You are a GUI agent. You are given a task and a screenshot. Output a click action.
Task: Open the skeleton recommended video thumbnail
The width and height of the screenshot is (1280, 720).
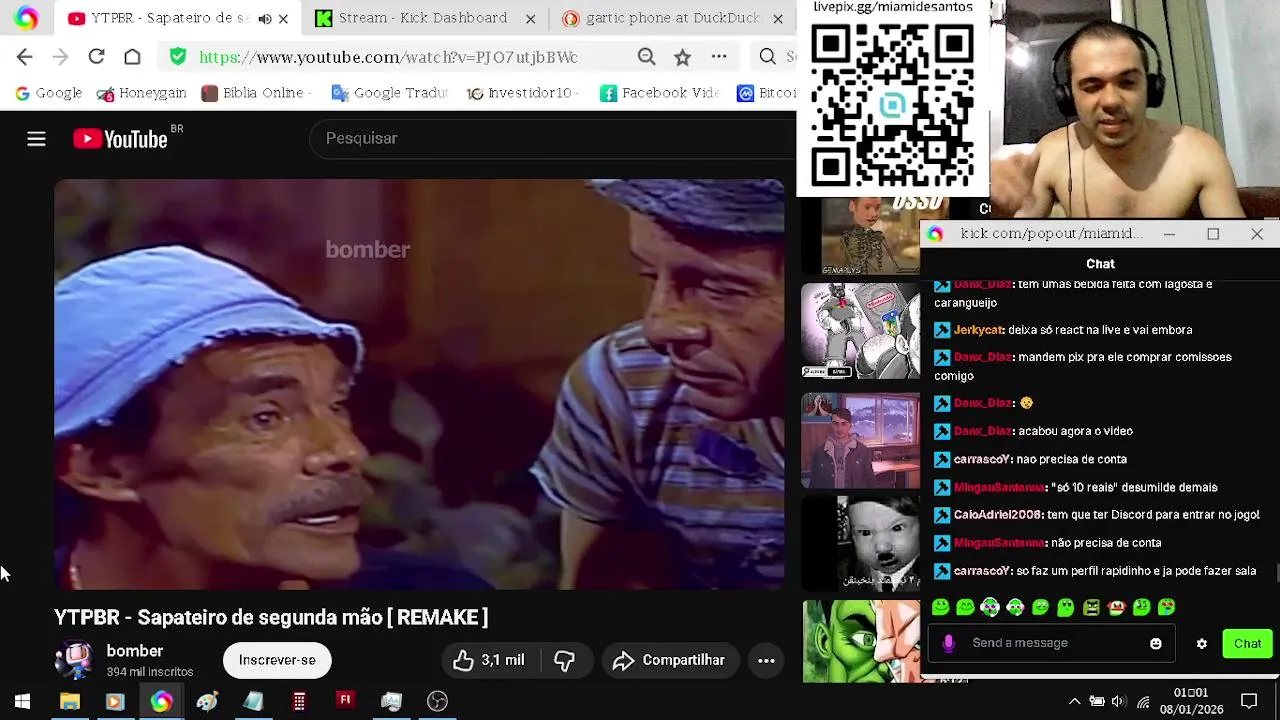coord(860,236)
